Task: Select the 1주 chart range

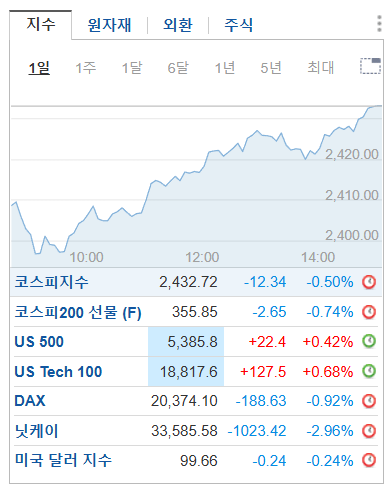Action: click(86, 68)
